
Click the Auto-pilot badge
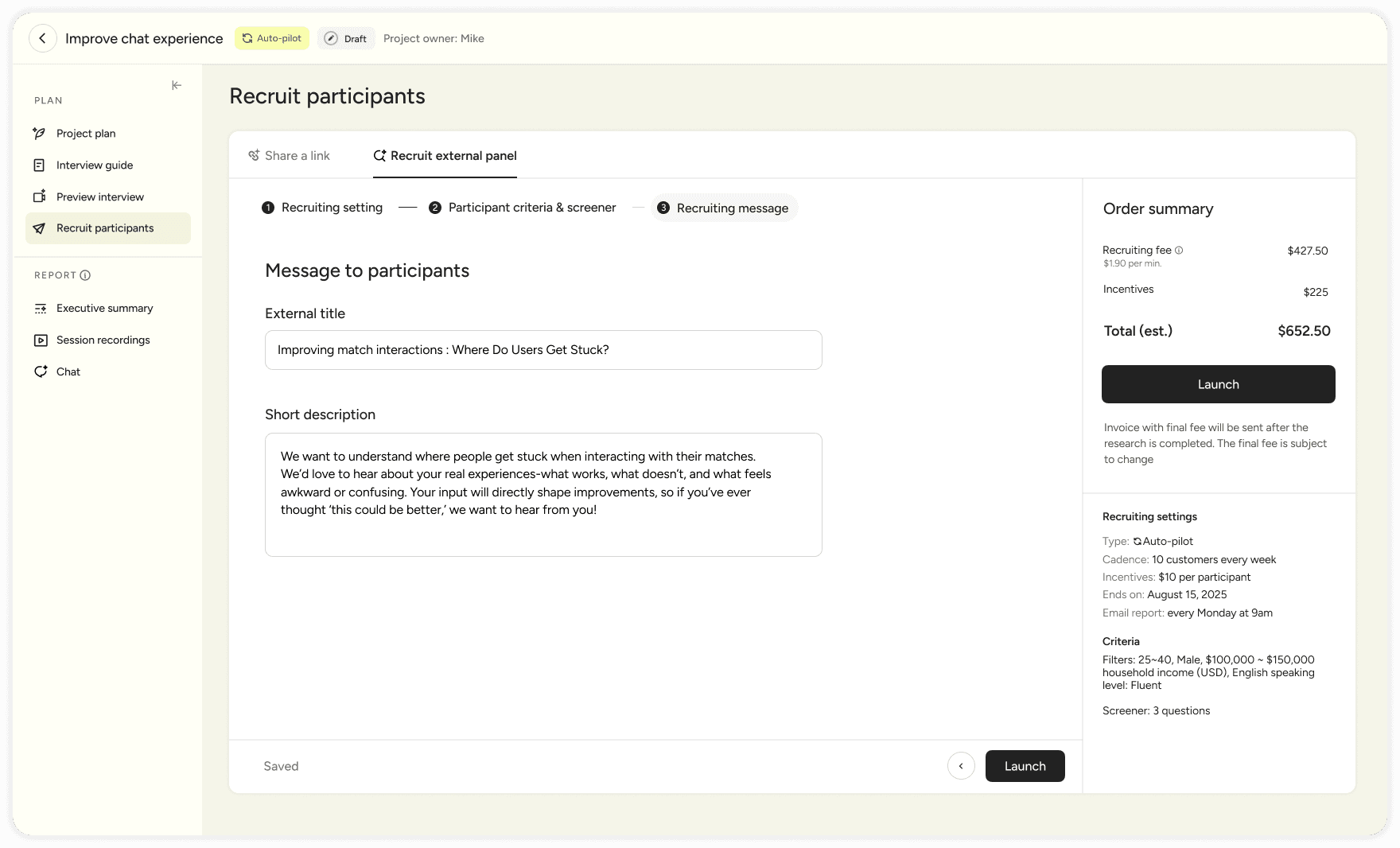point(271,37)
